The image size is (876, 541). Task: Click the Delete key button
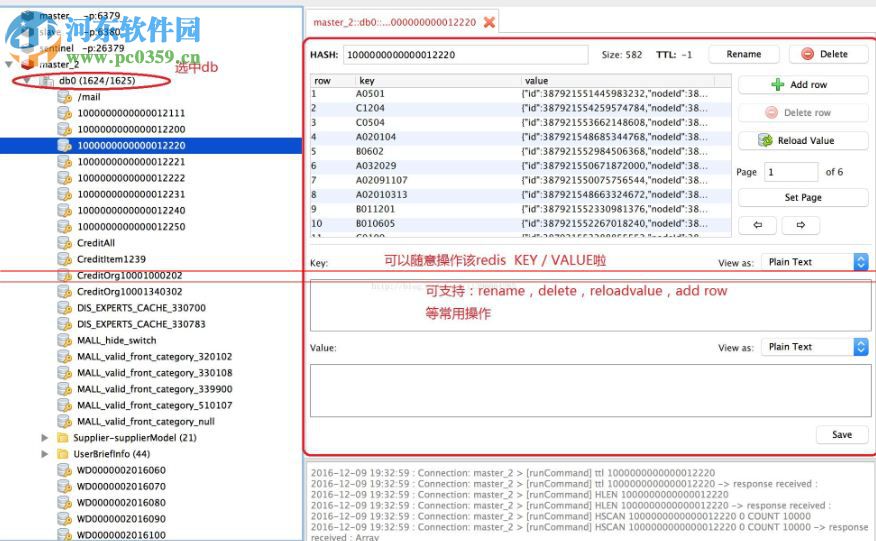click(x=829, y=54)
